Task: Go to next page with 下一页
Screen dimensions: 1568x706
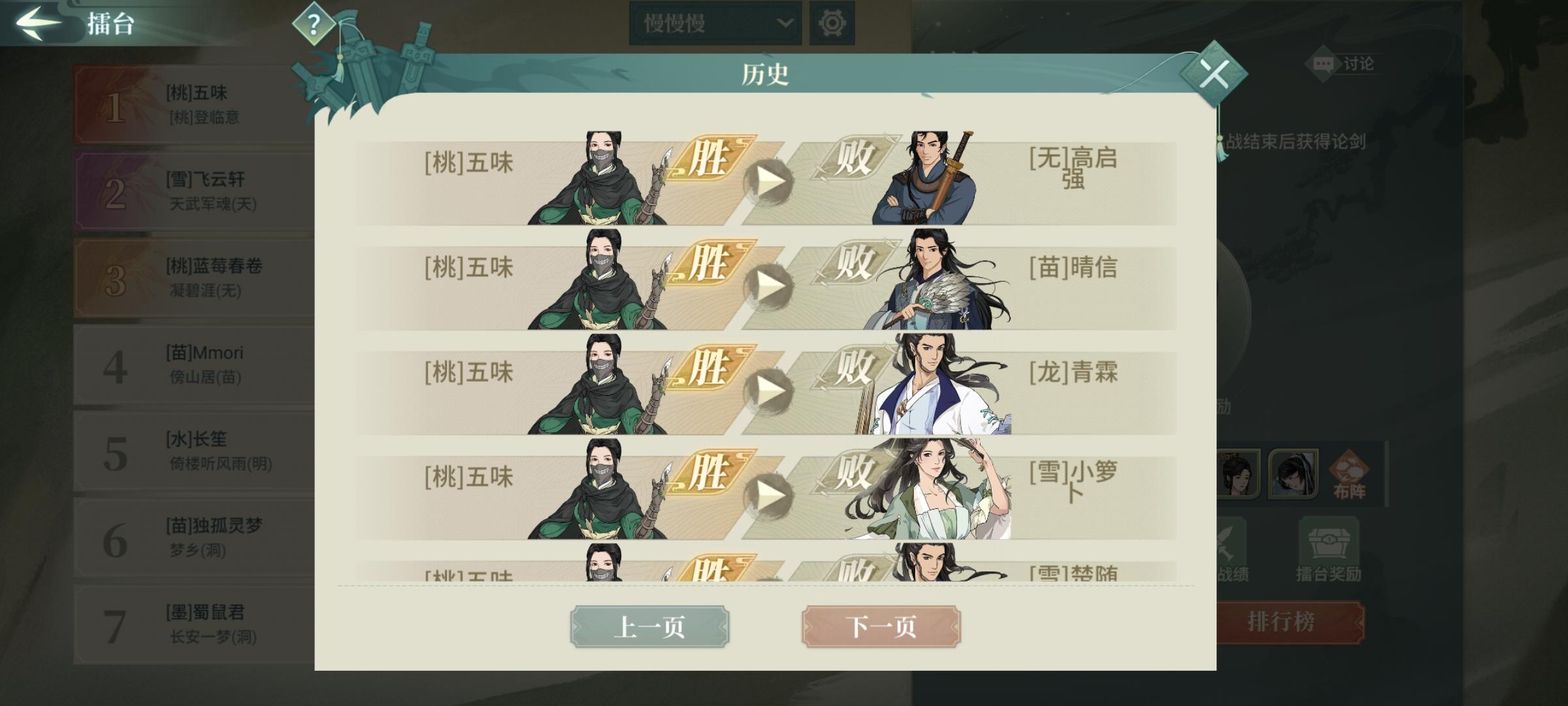Action: (881, 626)
